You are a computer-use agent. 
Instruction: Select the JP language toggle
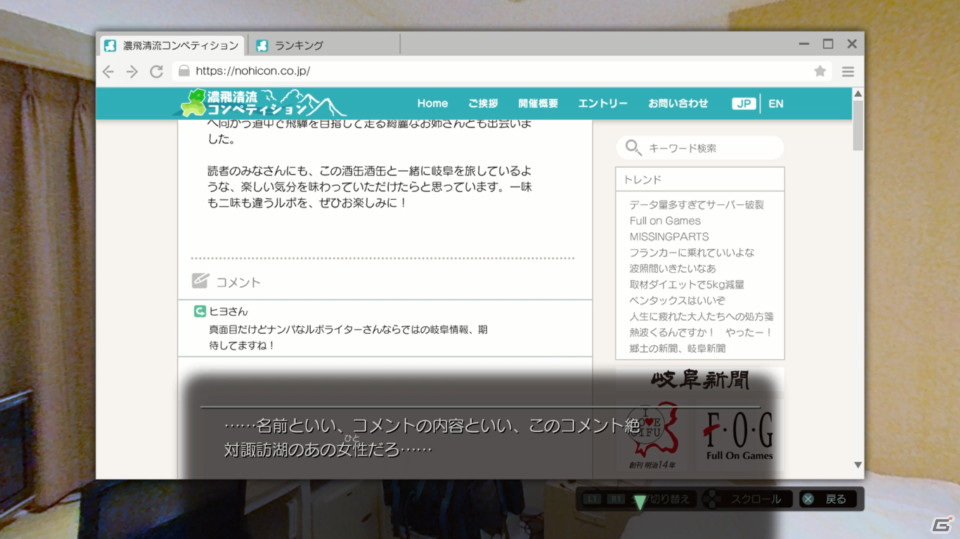pyautogui.click(x=743, y=104)
